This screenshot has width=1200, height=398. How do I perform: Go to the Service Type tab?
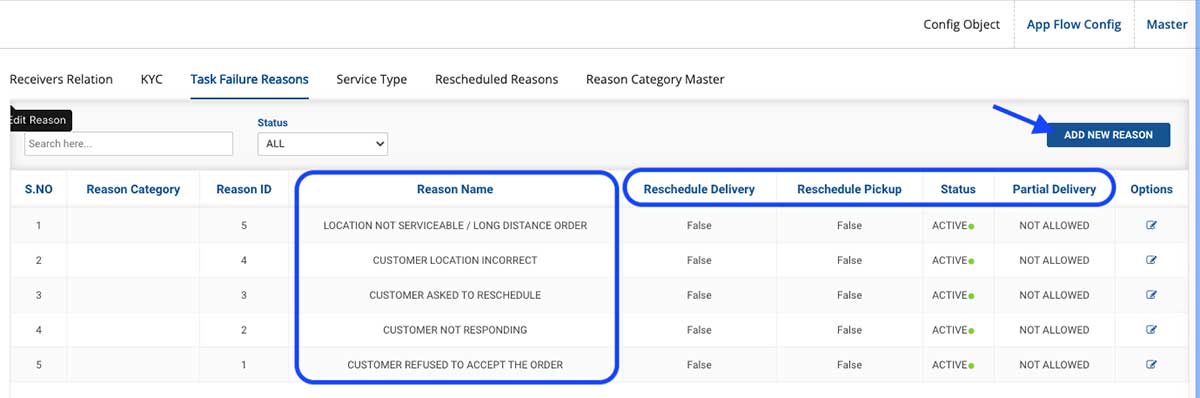pyautogui.click(x=371, y=79)
